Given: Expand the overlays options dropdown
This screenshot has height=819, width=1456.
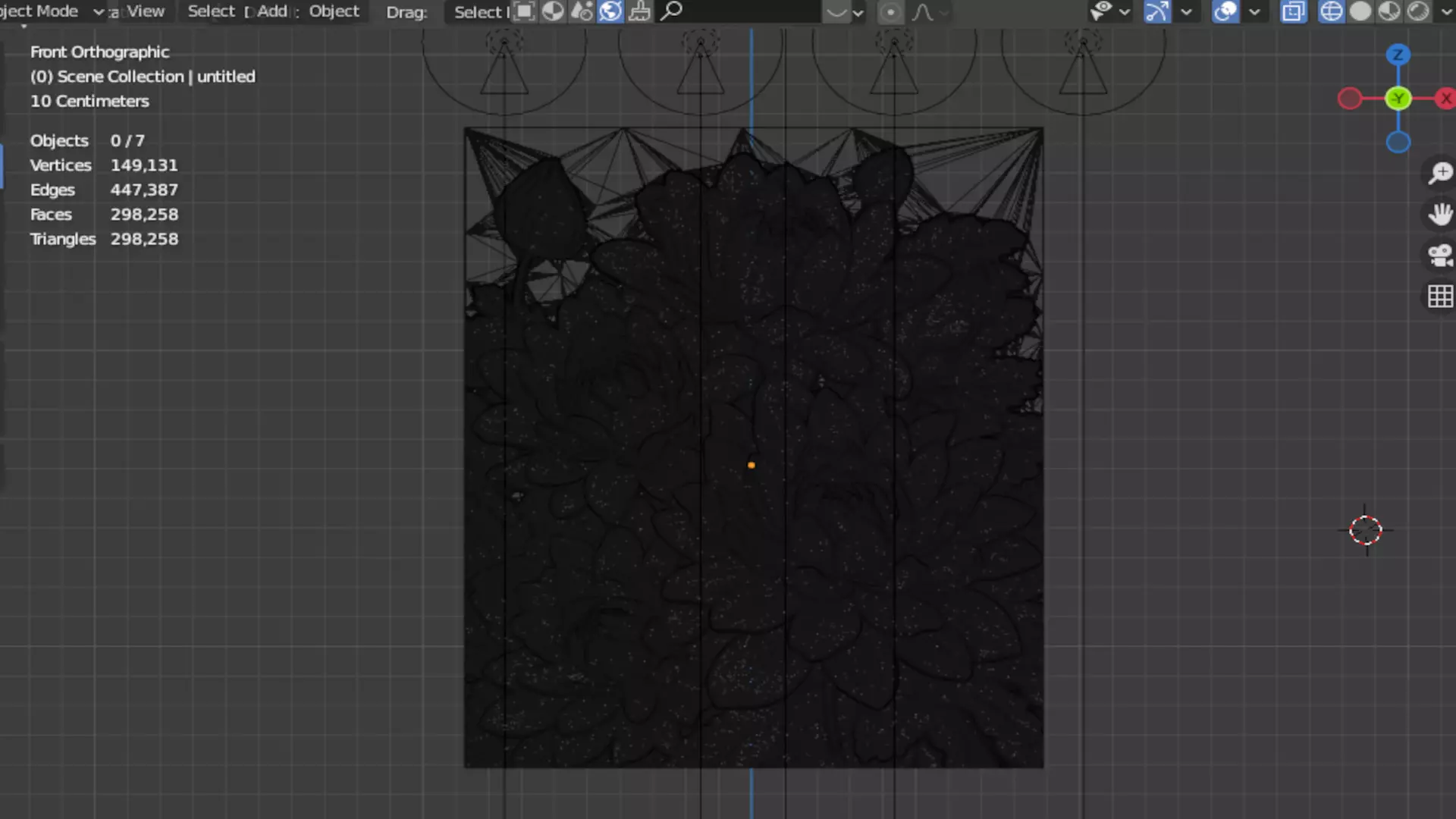Looking at the screenshot, I should [1254, 11].
